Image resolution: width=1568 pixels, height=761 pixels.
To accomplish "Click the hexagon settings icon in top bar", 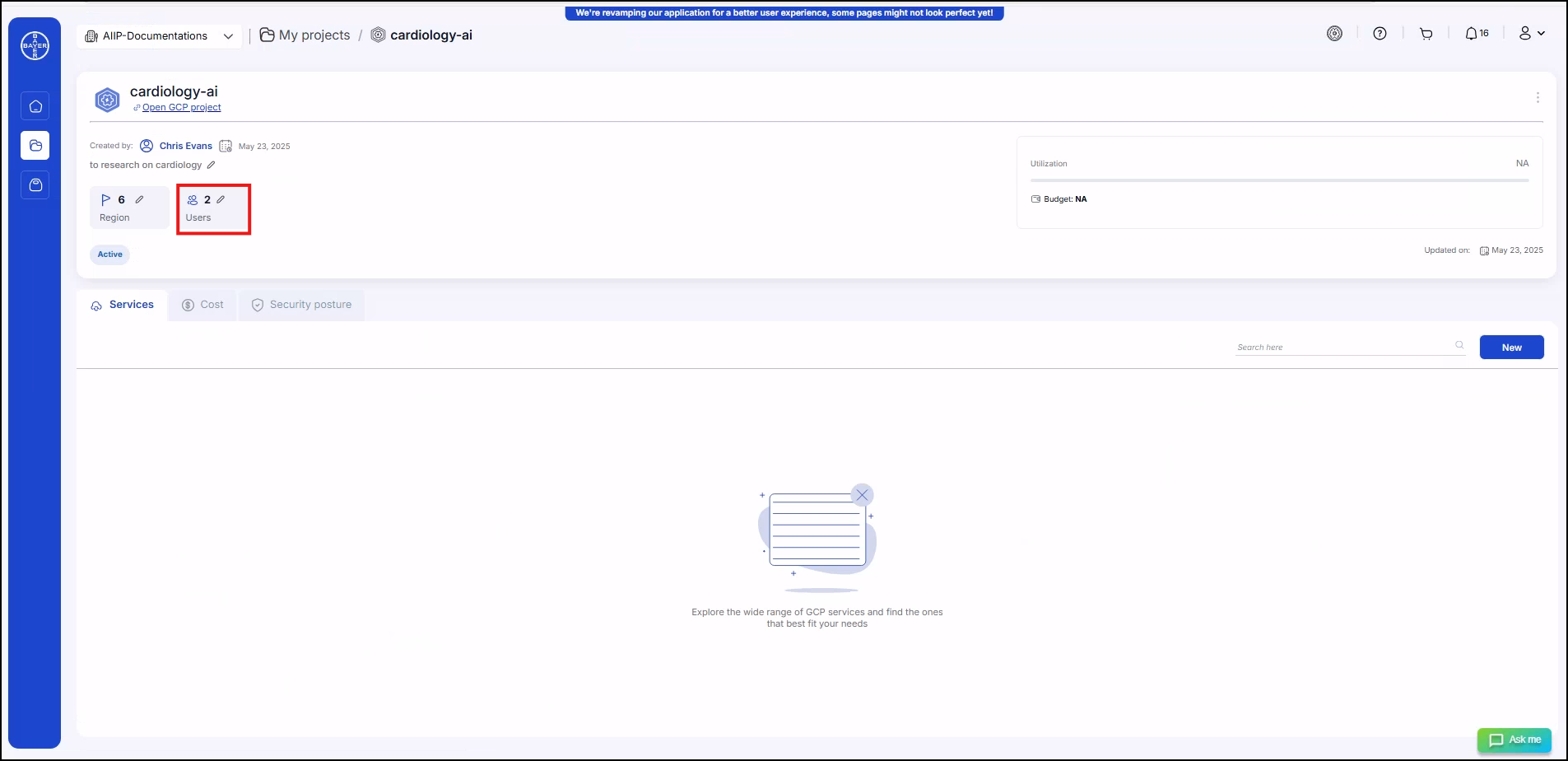I will click(x=1335, y=34).
